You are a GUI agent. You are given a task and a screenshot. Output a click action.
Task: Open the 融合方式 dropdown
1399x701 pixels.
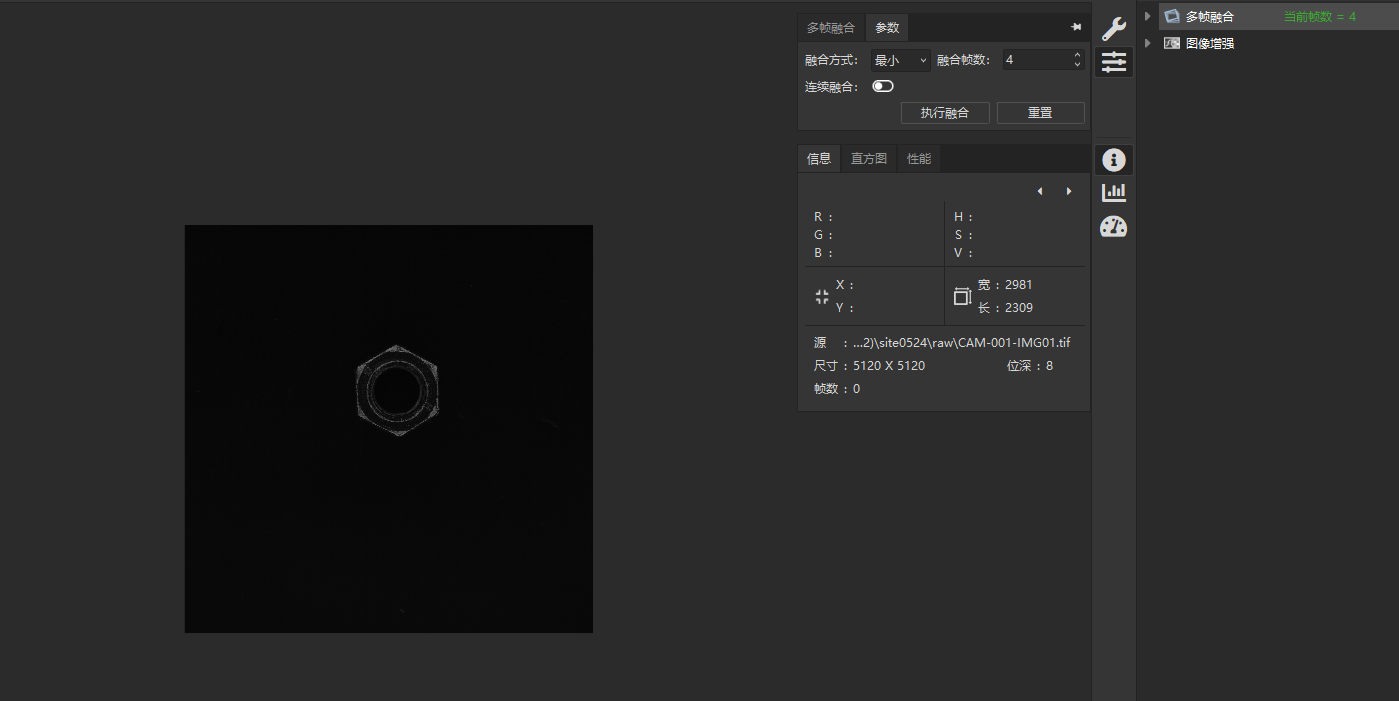(900, 60)
